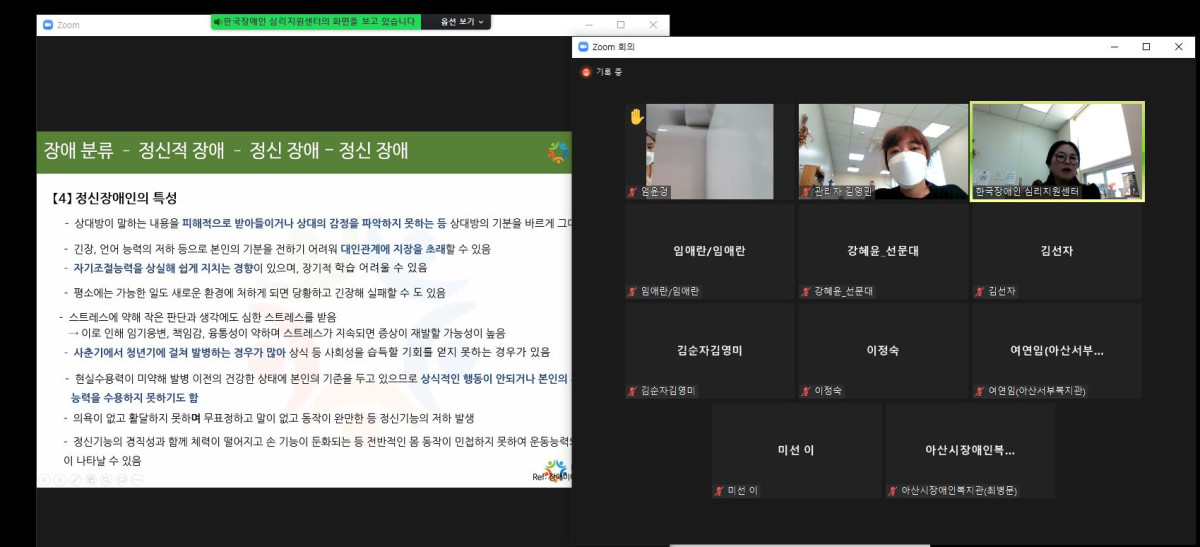Click muted mic icon beside 김선자

click(x=979, y=291)
